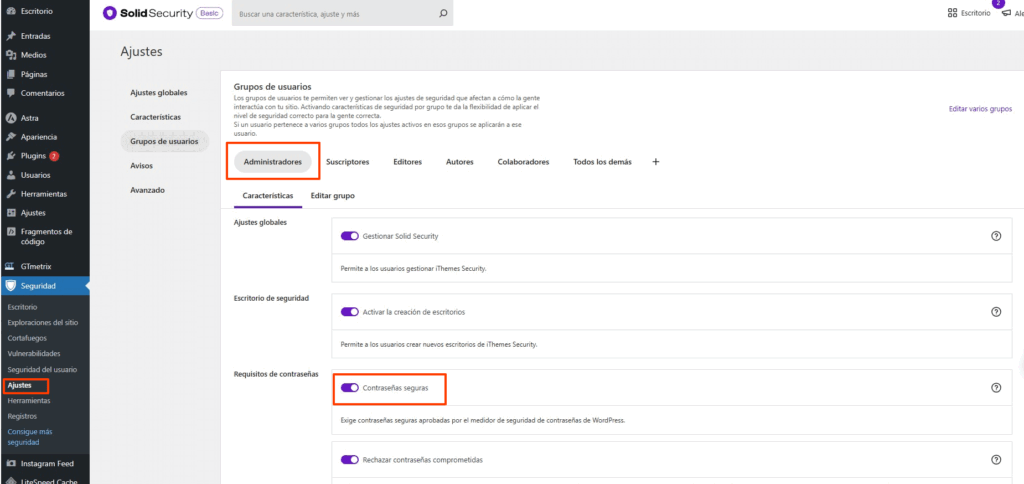This screenshot has width=1024, height=484.
Task: Open the notifications megaphone icon
Action: point(1006,12)
